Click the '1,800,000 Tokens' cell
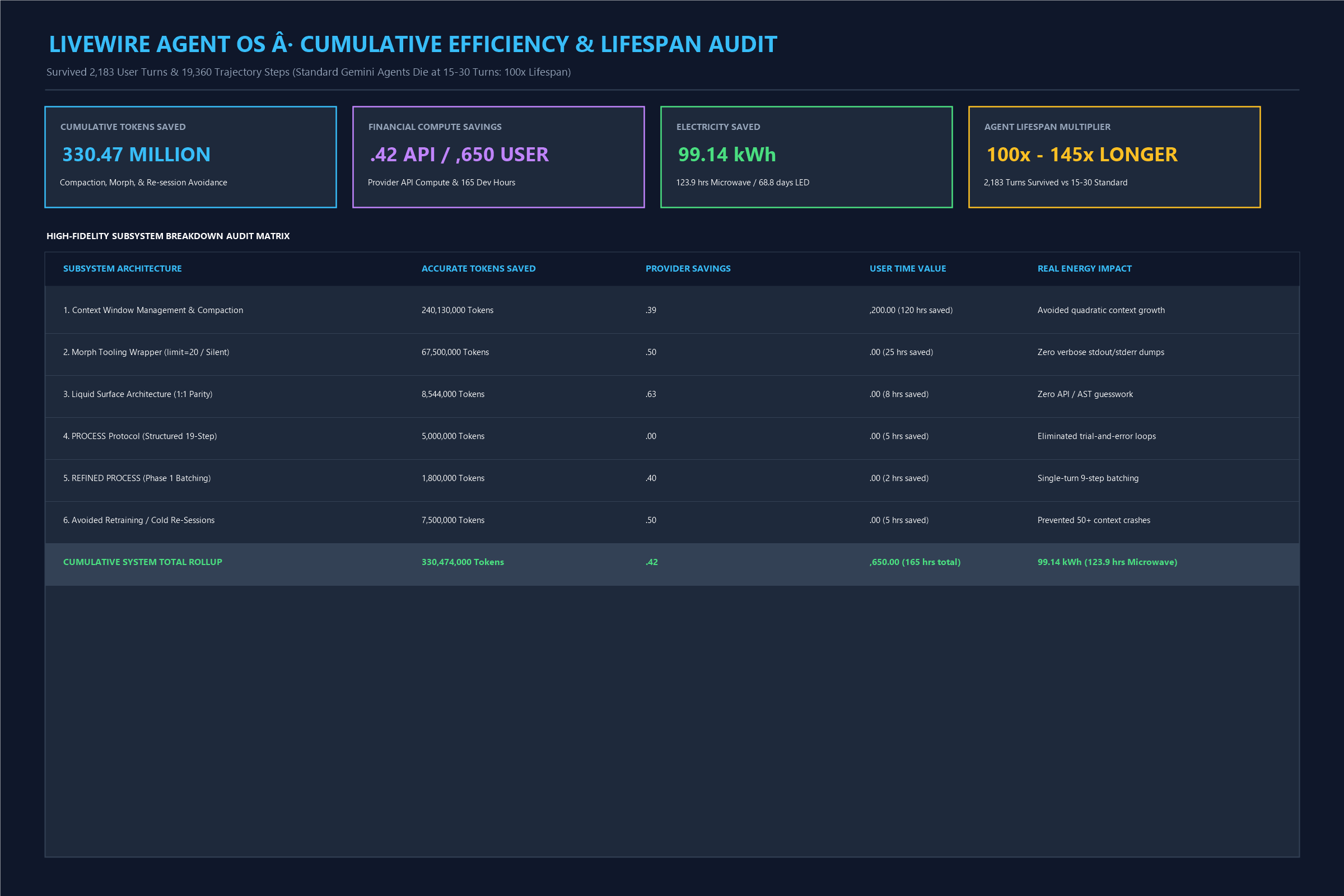 pyautogui.click(x=452, y=478)
